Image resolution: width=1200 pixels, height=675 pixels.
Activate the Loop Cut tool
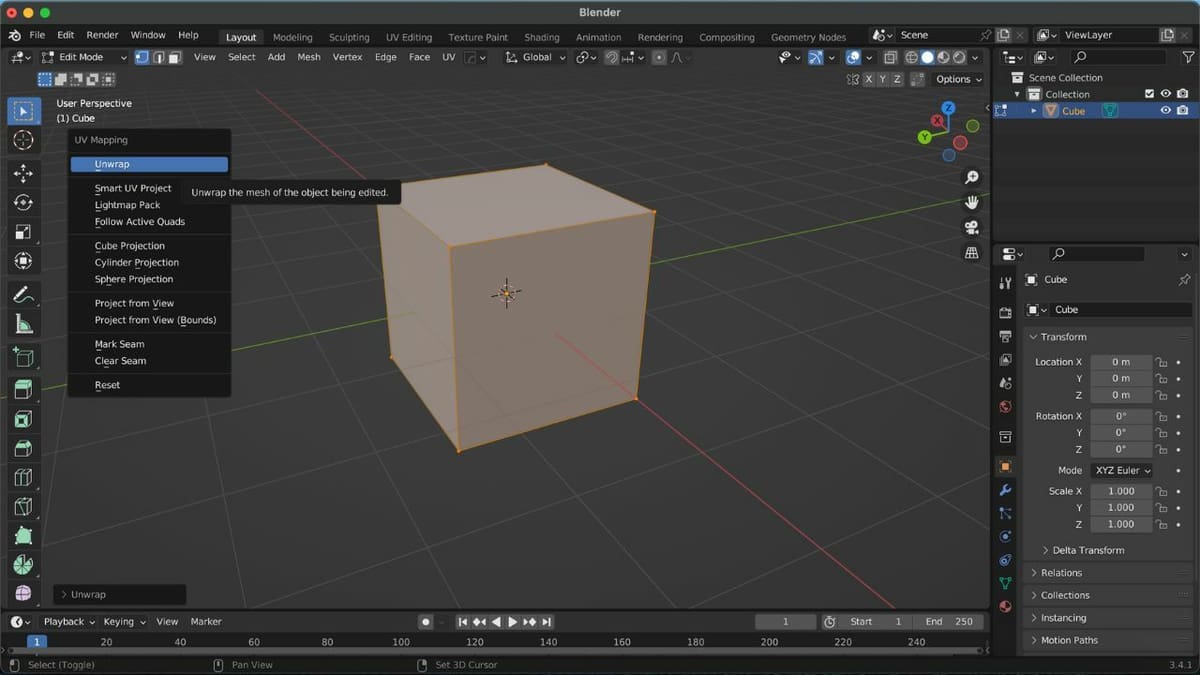point(23,477)
